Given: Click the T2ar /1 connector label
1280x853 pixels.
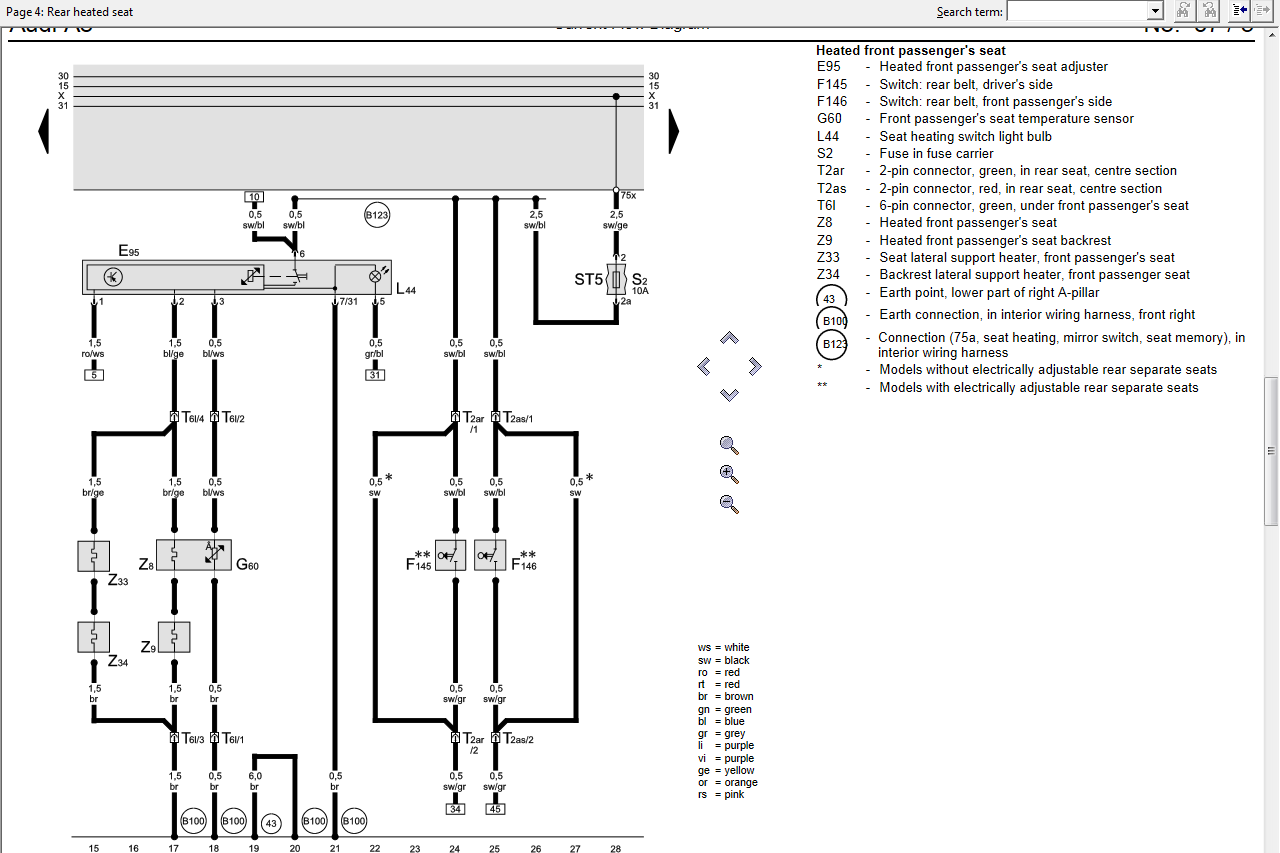Looking at the screenshot, I should coord(474,421).
